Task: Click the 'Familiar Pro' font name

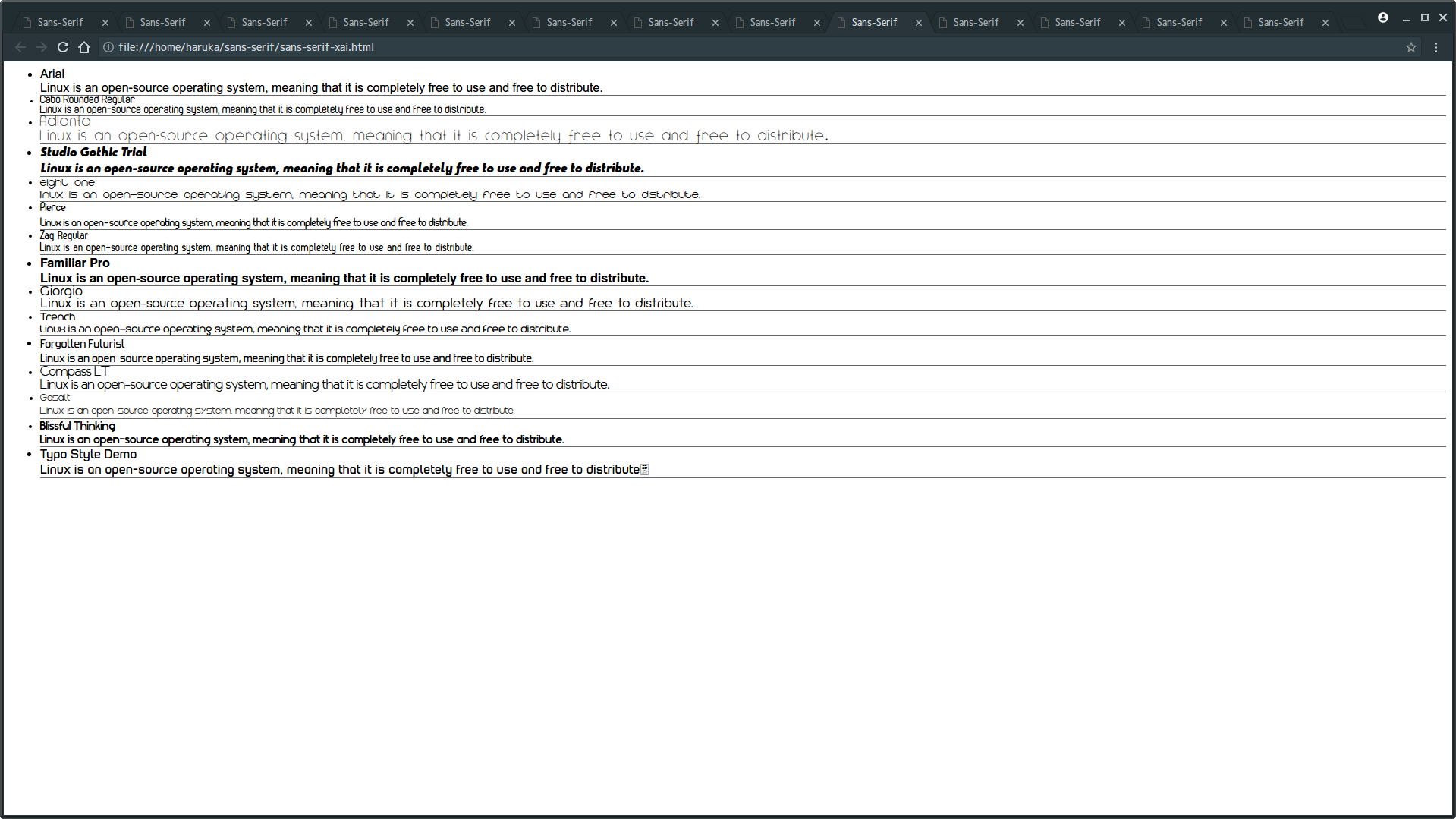Action: [x=75, y=263]
